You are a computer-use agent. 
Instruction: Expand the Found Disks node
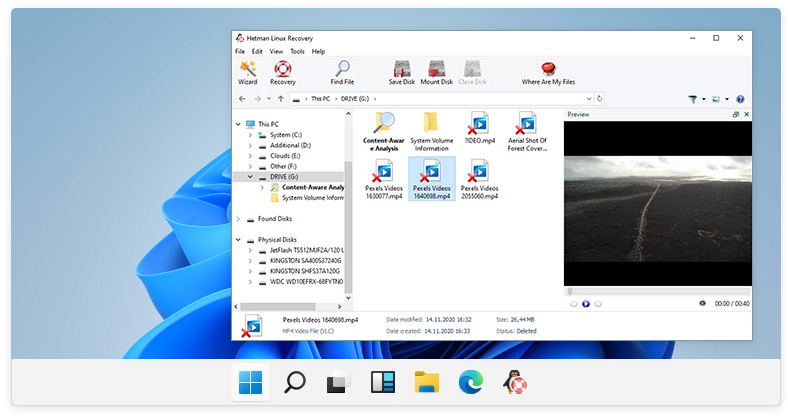pos(238,219)
